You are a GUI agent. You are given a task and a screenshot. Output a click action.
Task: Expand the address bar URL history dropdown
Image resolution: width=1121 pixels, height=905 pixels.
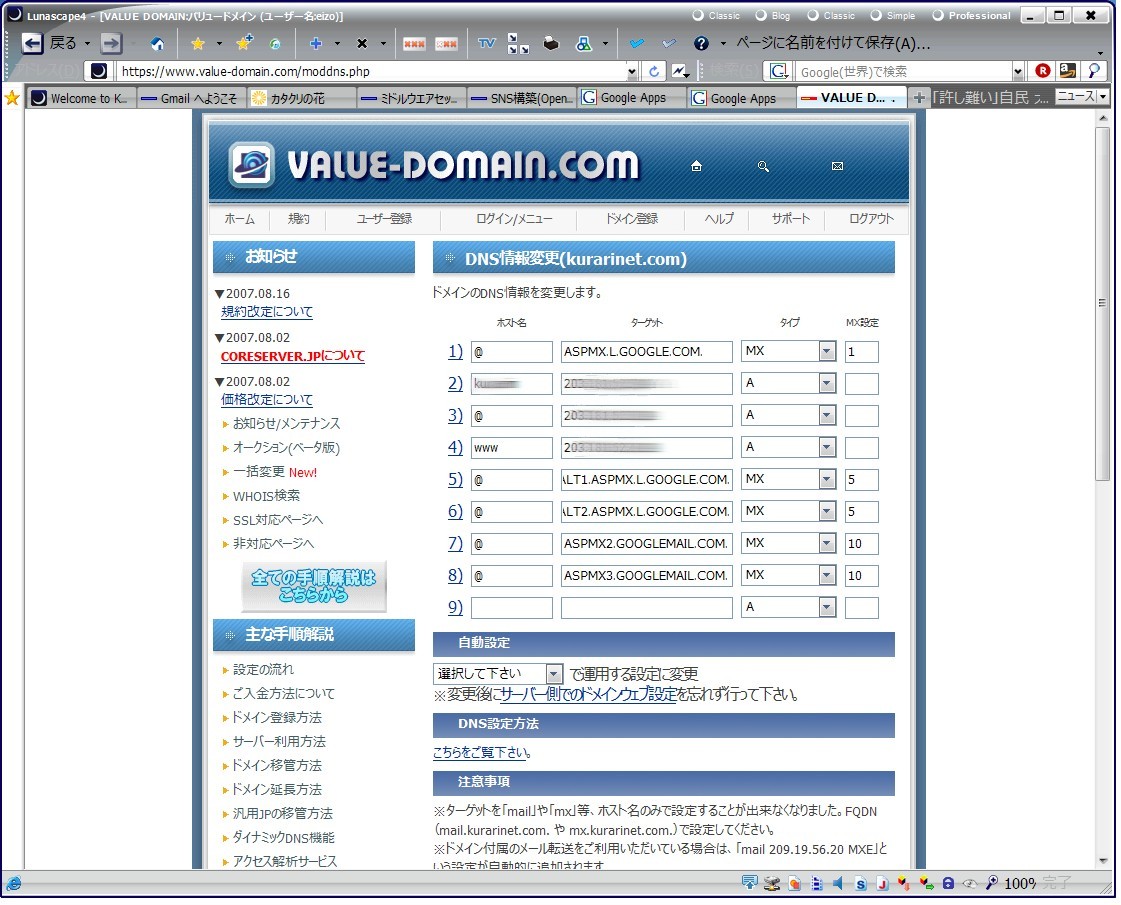pyautogui.click(x=631, y=71)
